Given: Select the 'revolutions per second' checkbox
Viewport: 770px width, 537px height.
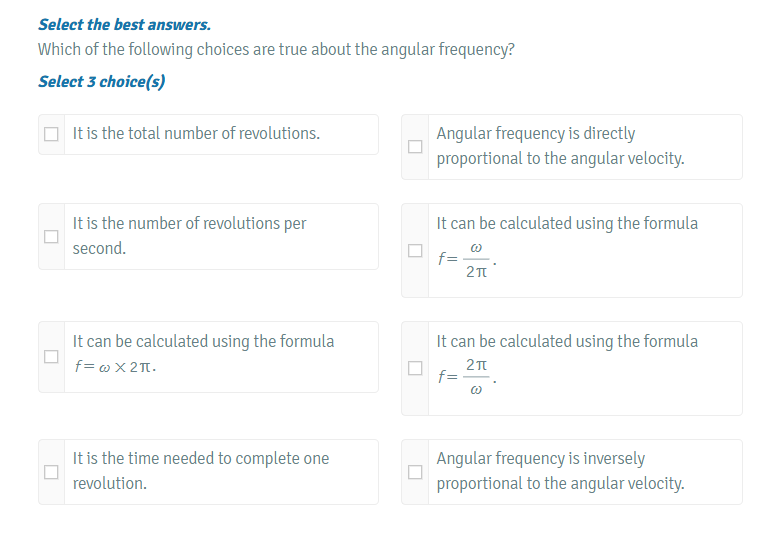Looking at the screenshot, I should pyautogui.click(x=51, y=237).
